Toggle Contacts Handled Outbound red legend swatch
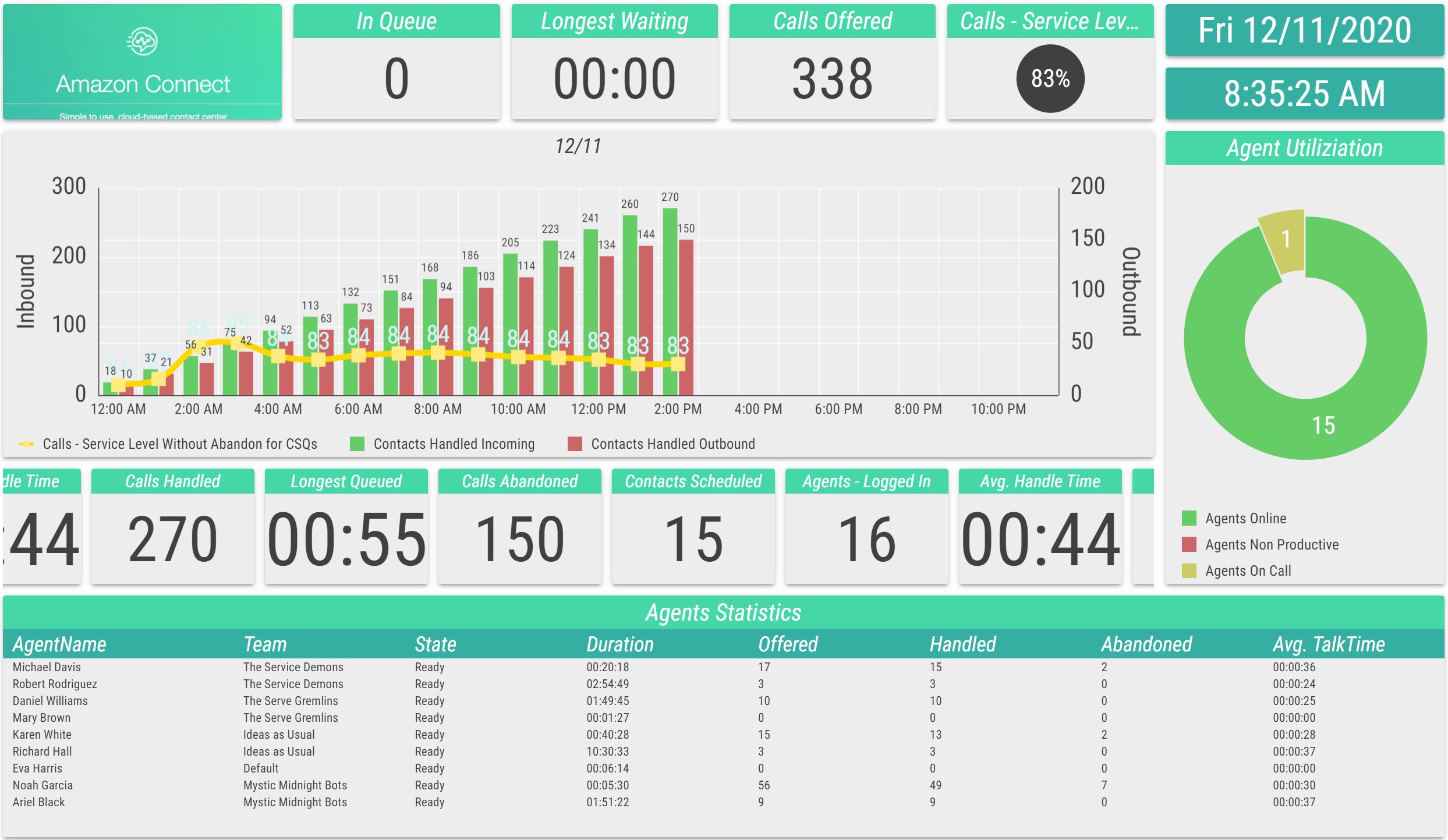This screenshot has height=840, width=1448. [x=575, y=444]
